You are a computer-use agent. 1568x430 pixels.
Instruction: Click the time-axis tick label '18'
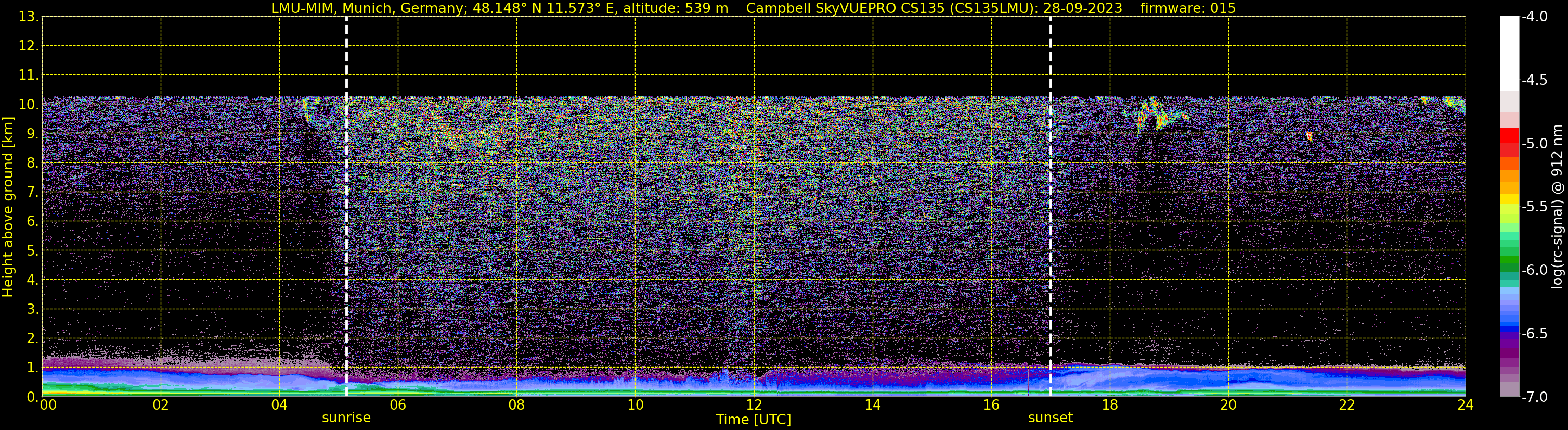(x=1110, y=405)
